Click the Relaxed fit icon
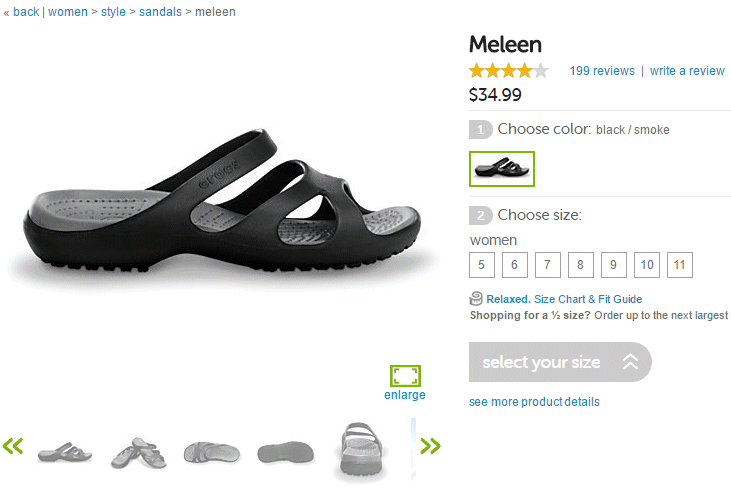731x492 pixels. click(477, 298)
